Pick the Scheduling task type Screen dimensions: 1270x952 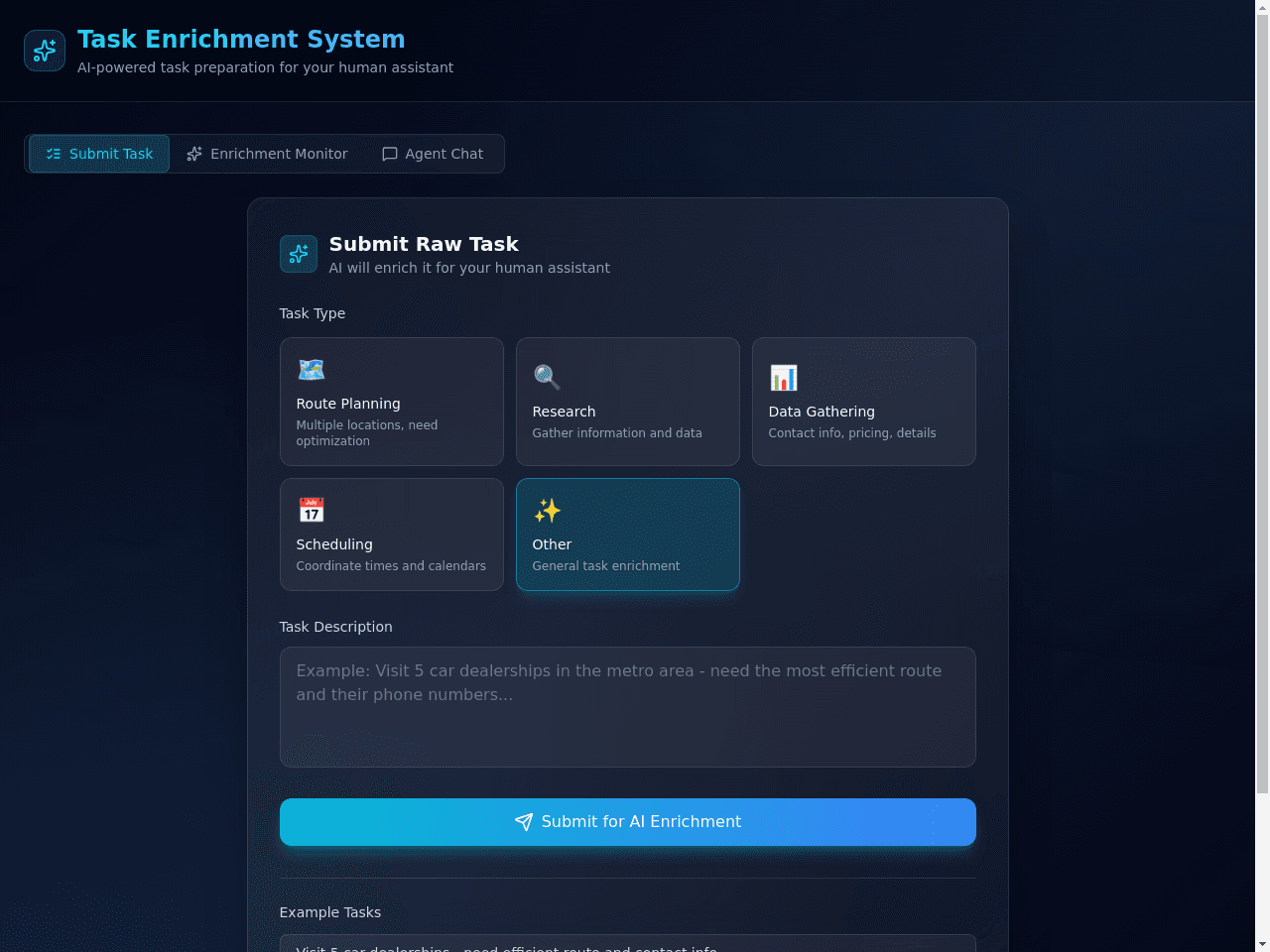(392, 535)
